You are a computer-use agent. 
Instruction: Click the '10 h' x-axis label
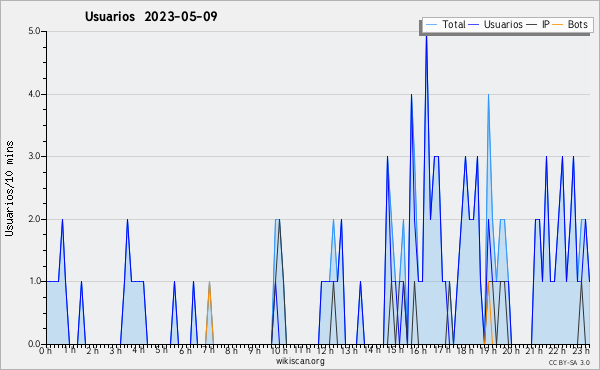(x=279, y=350)
